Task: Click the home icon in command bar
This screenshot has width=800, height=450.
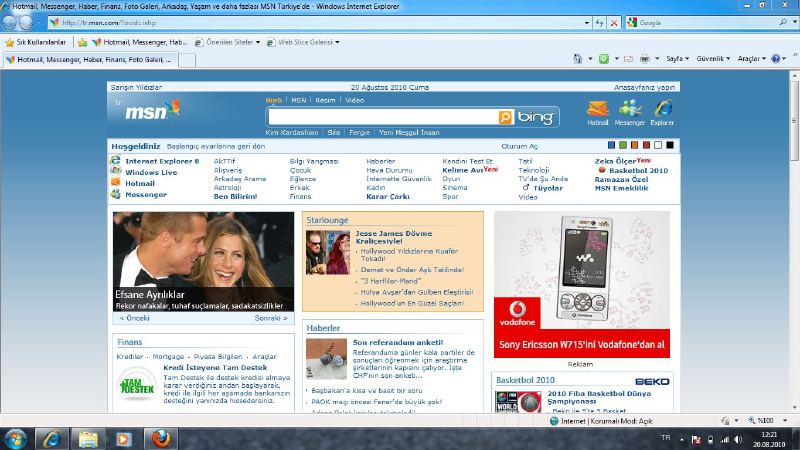Action: pos(578,59)
